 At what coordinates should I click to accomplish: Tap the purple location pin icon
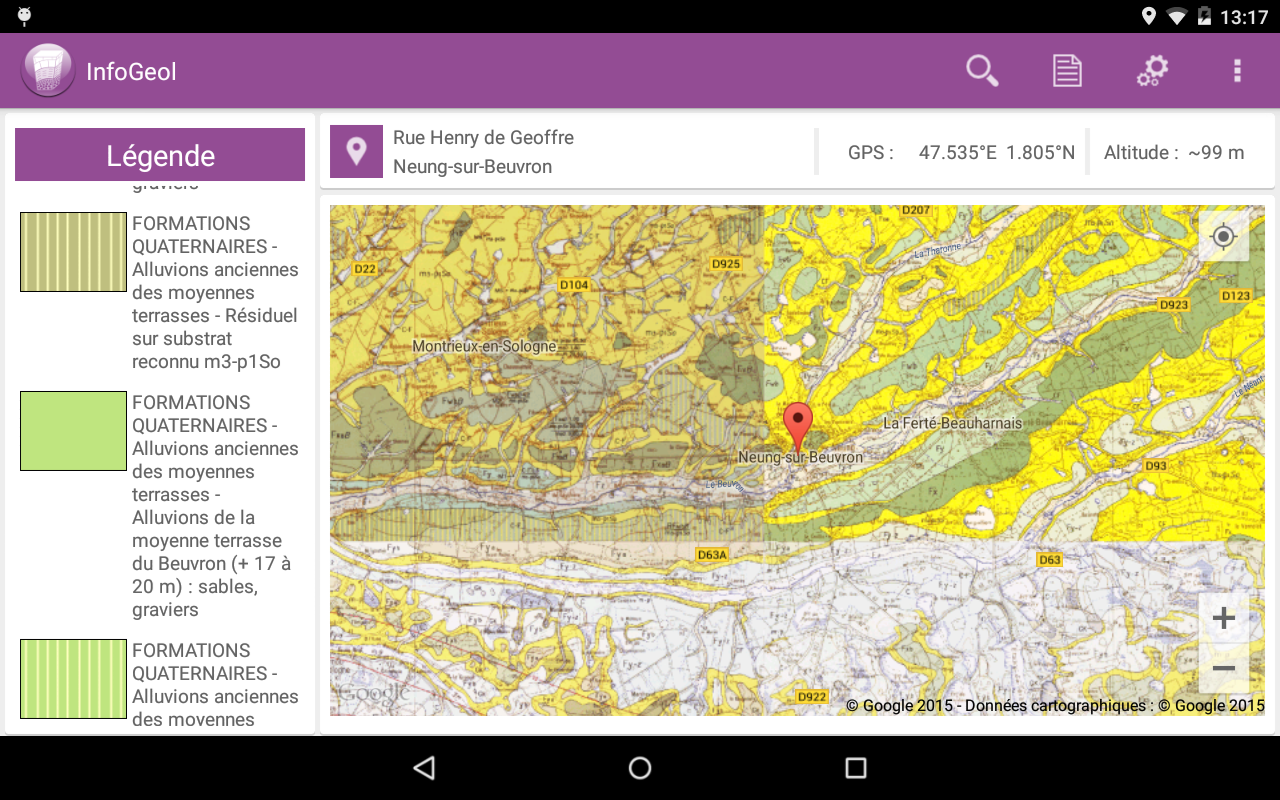[x=356, y=152]
